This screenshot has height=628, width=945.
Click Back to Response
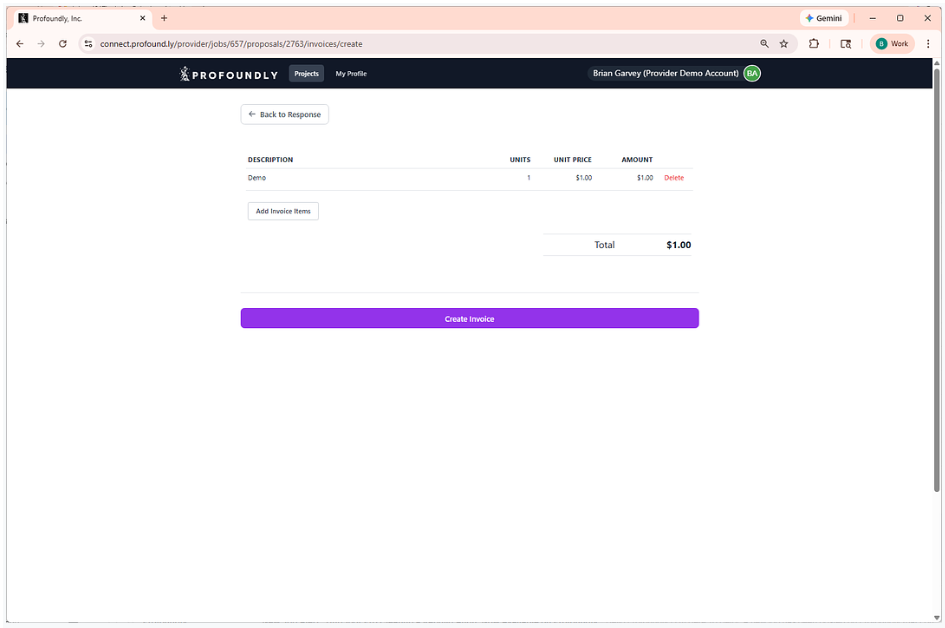284,114
